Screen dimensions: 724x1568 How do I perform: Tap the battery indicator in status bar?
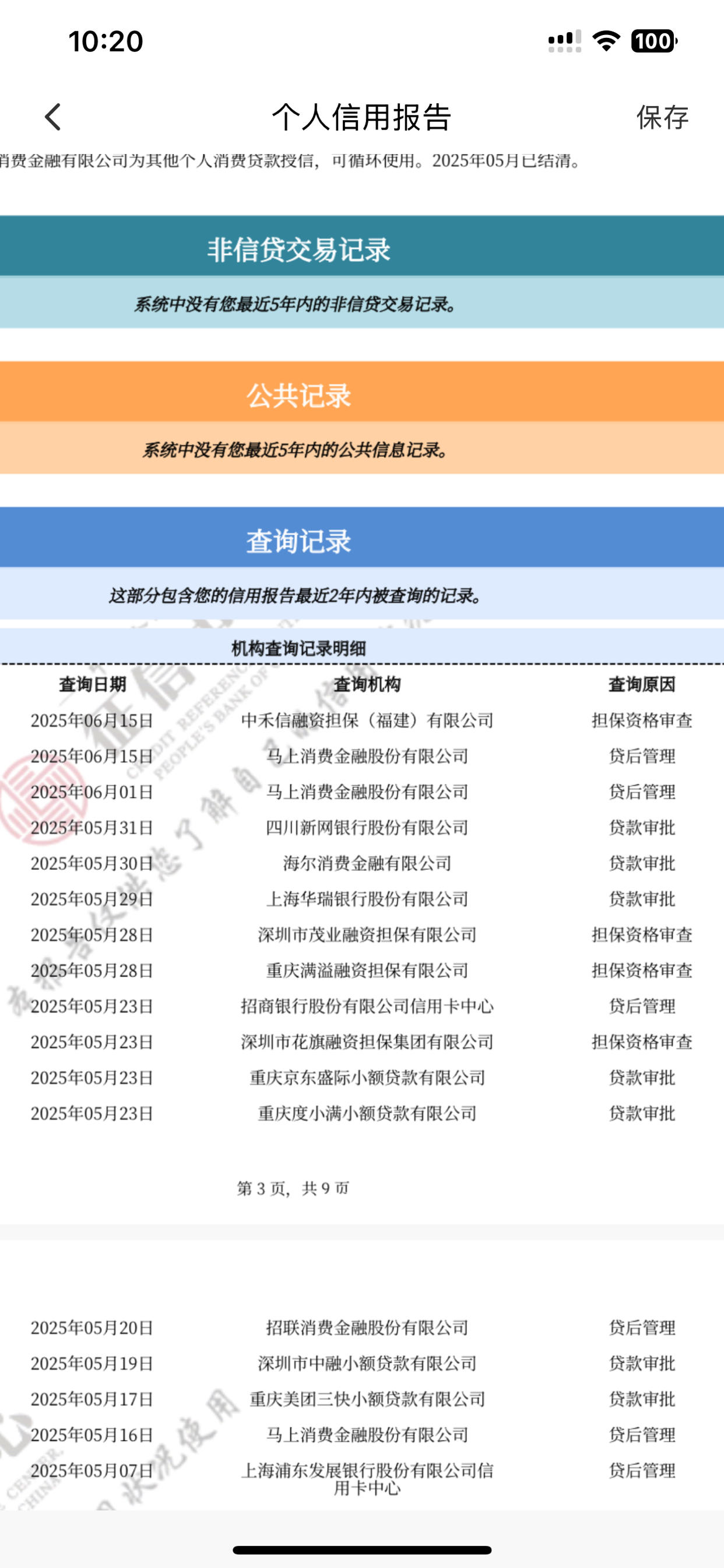[654, 41]
